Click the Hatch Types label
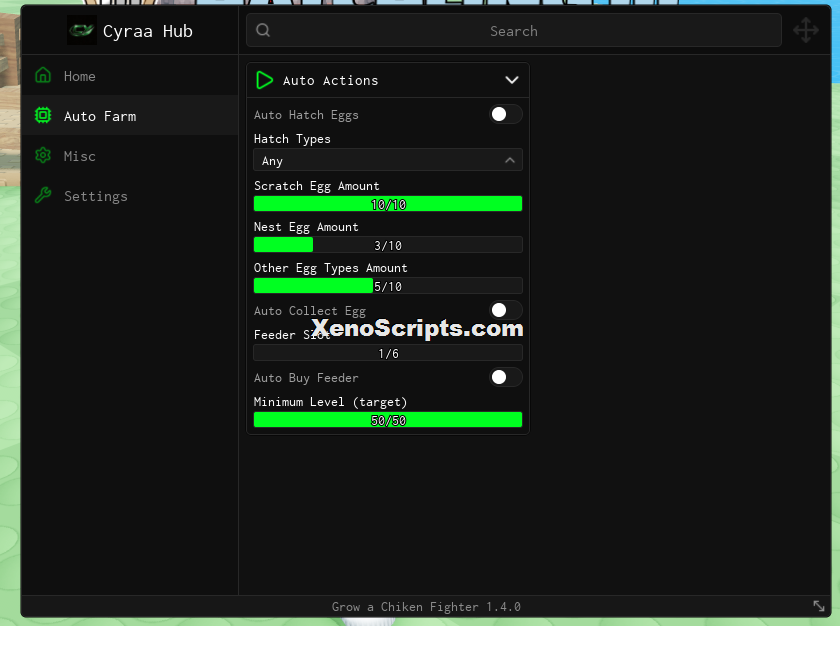The image size is (840, 656). coord(292,139)
